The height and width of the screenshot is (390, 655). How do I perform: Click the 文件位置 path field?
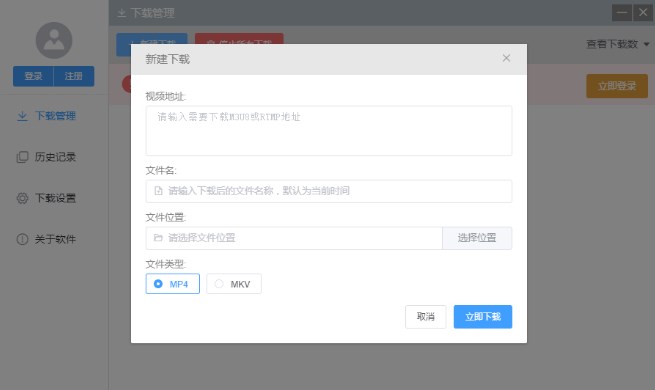pyautogui.click(x=294, y=238)
